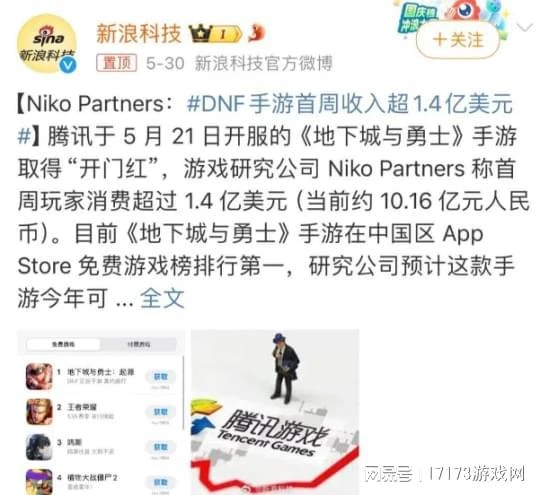Image resolution: width=540 pixels, height=495 pixels.
Task: Select the free games tab in screenshot
Action: (x=63, y=344)
